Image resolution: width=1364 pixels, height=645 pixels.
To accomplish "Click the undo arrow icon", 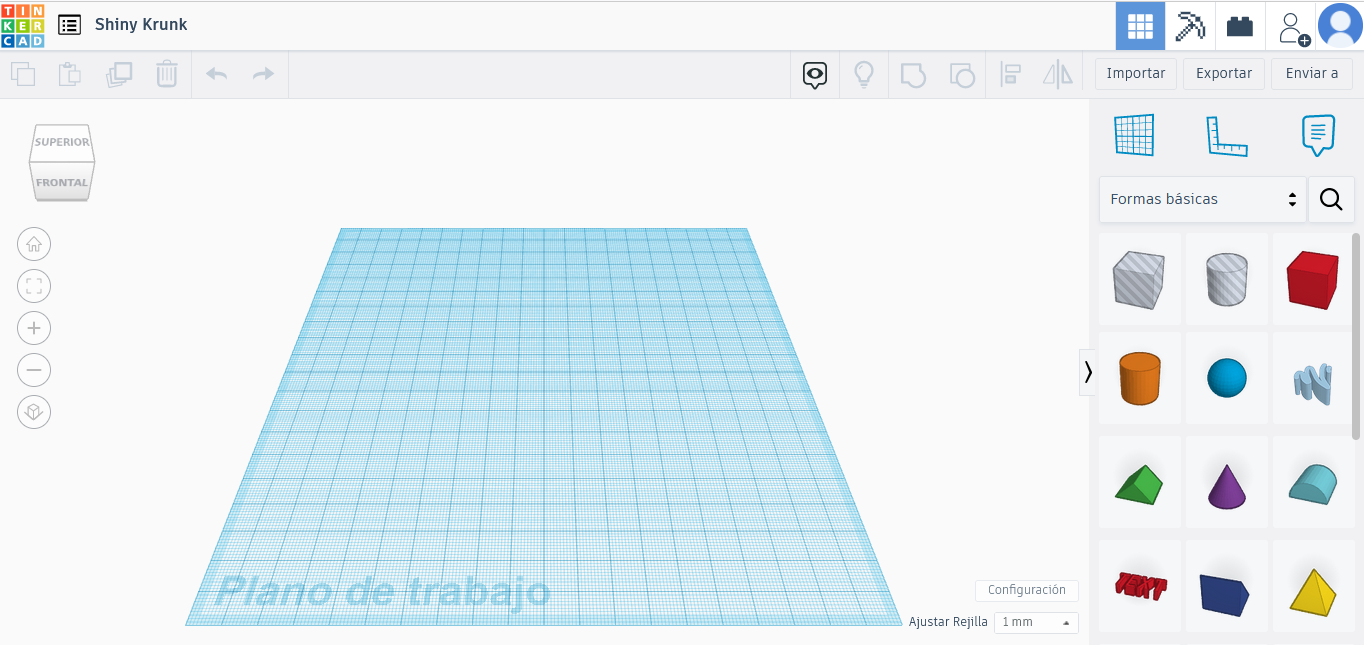I will (216, 73).
